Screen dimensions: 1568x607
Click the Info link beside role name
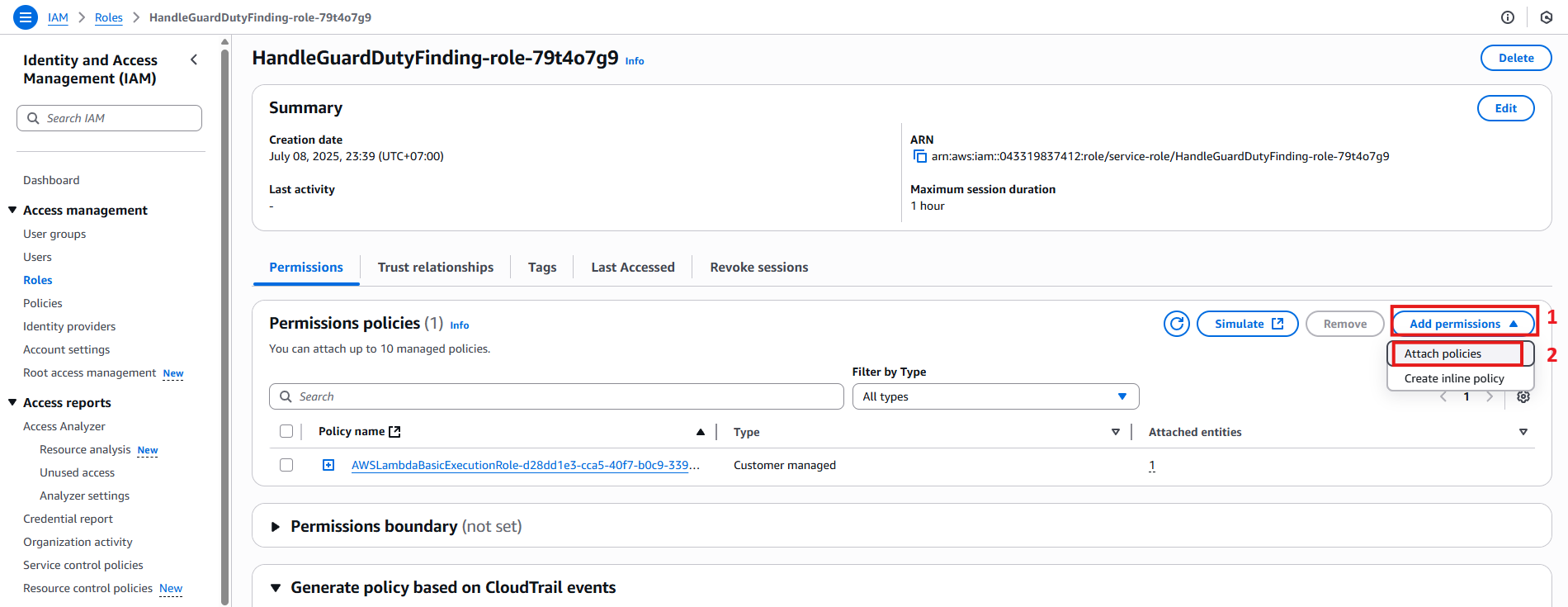[635, 61]
